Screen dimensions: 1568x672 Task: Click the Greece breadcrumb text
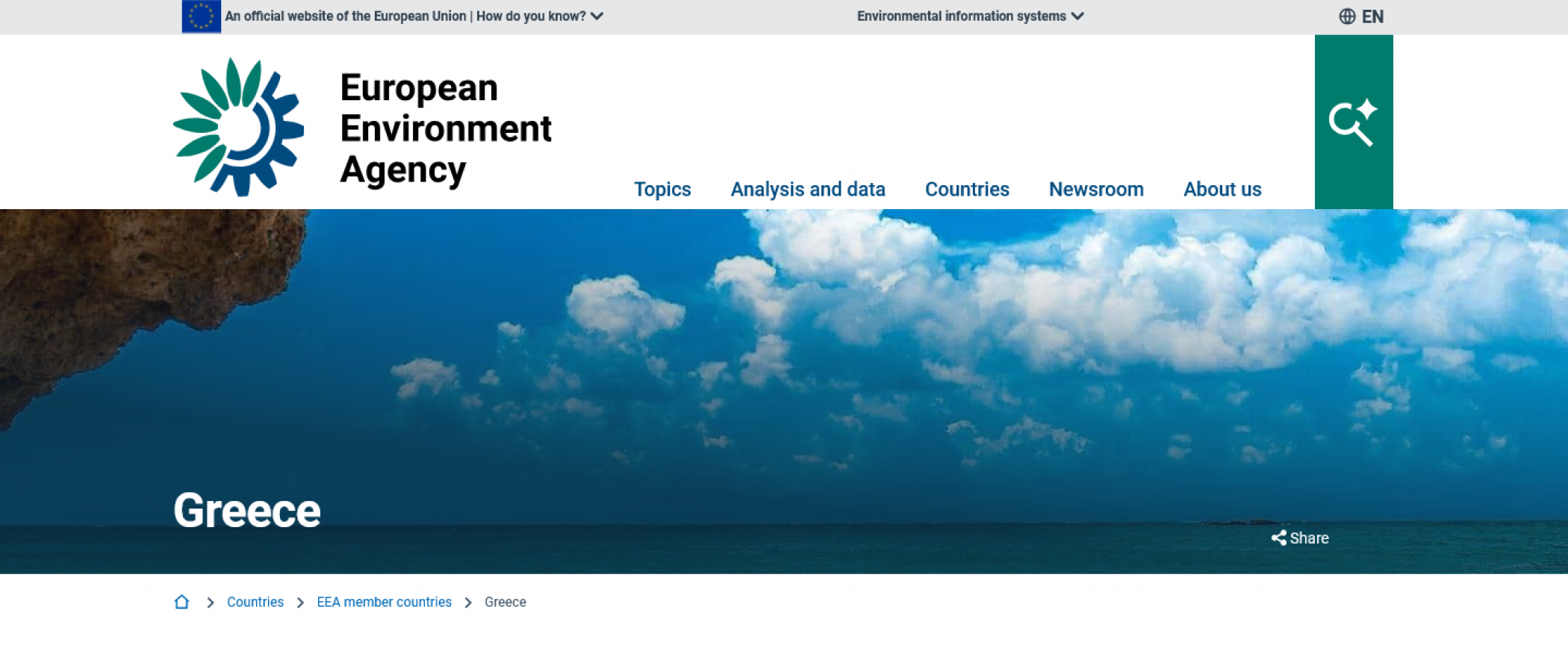coord(505,602)
